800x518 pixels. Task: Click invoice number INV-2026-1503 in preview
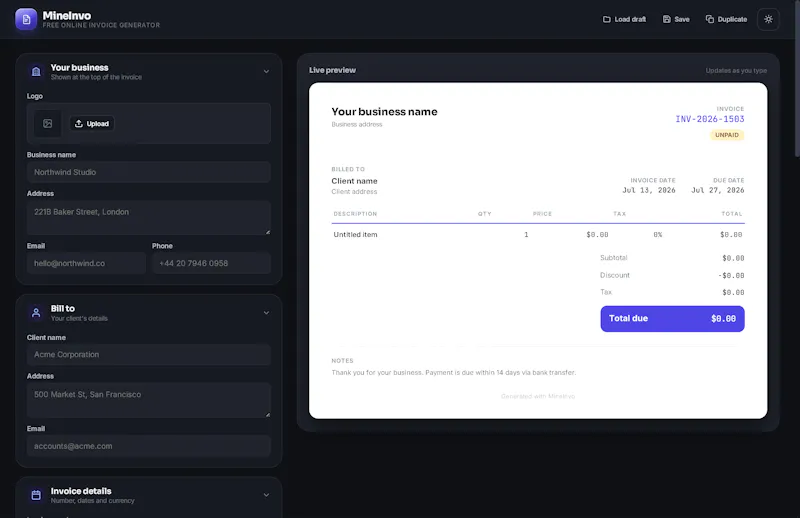click(710, 119)
